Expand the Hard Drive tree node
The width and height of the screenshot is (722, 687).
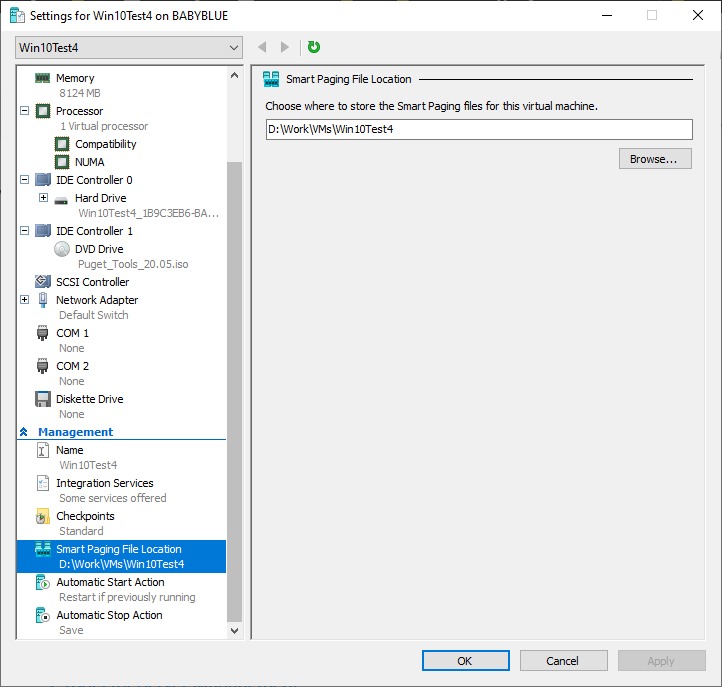(43, 198)
